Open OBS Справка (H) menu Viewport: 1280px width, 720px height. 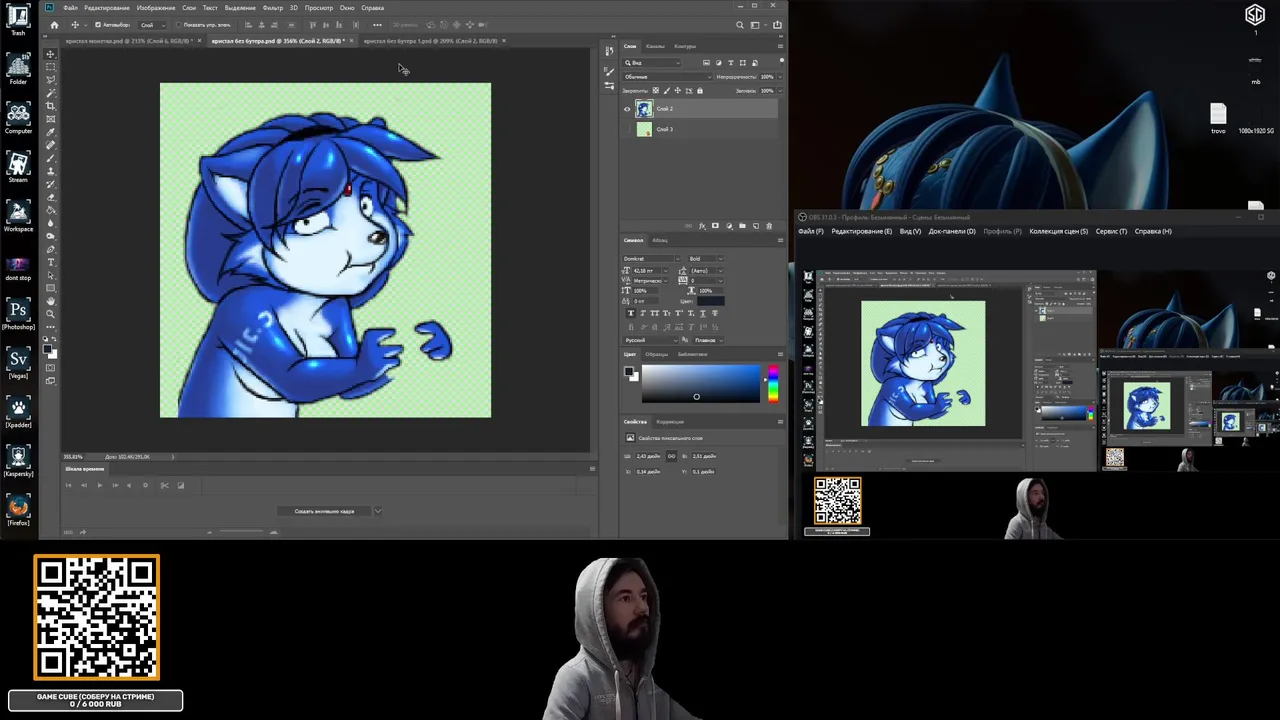tap(1153, 231)
